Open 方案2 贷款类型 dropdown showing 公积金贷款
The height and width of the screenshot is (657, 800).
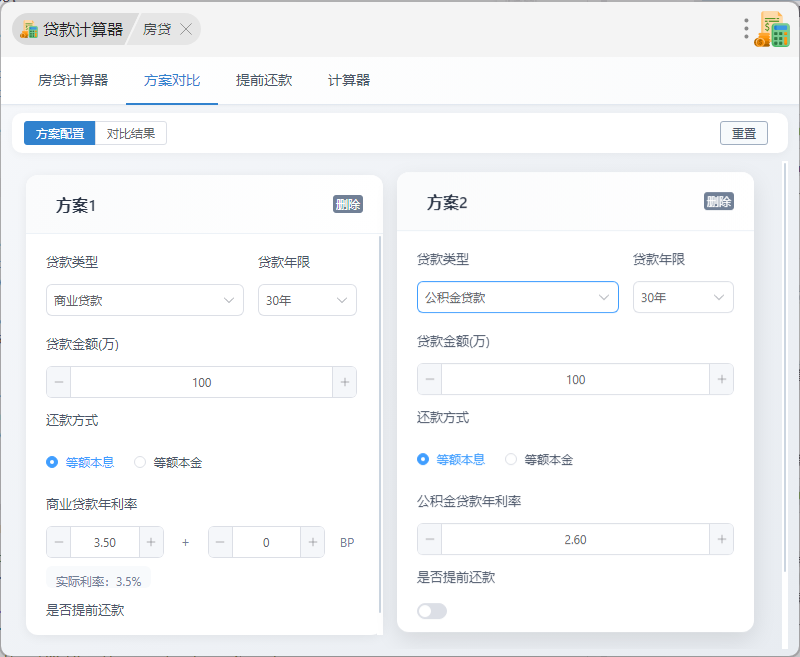click(x=517, y=297)
